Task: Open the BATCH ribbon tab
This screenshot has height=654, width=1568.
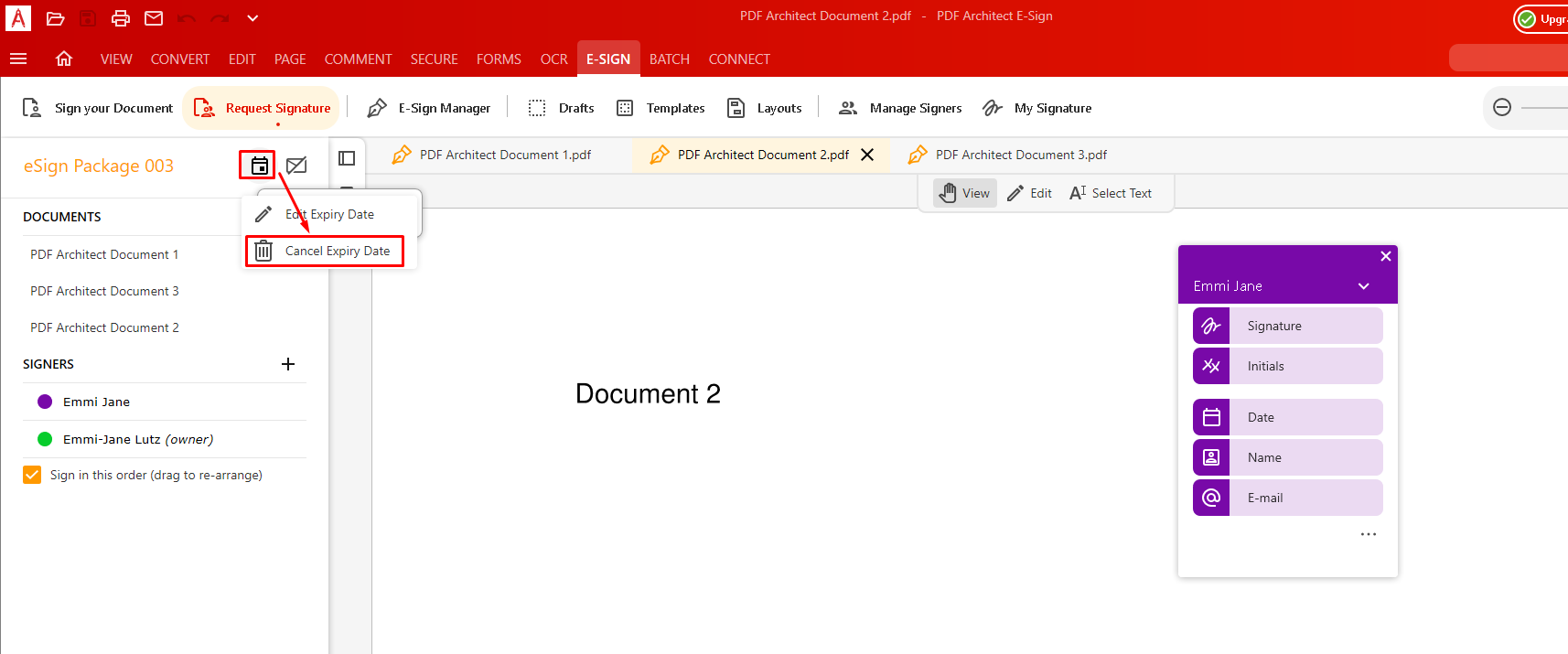Action: click(x=670, y=59)
